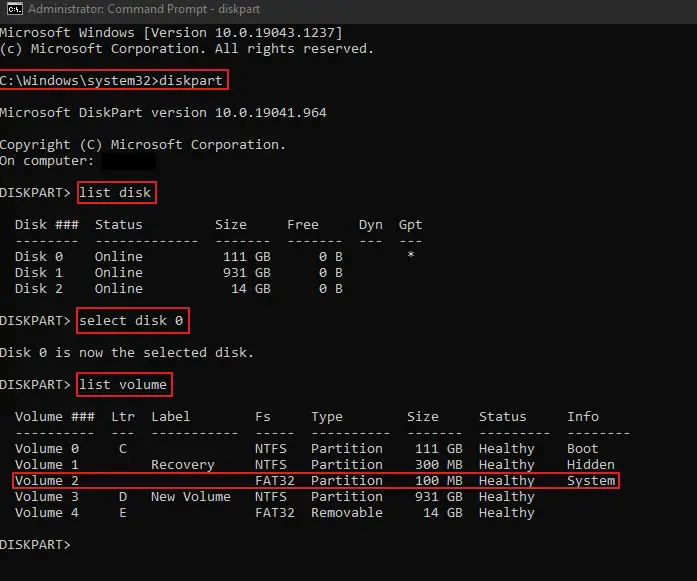
Task: Click the Command Prompt icon in title bar
Action: tap(15, 9)
